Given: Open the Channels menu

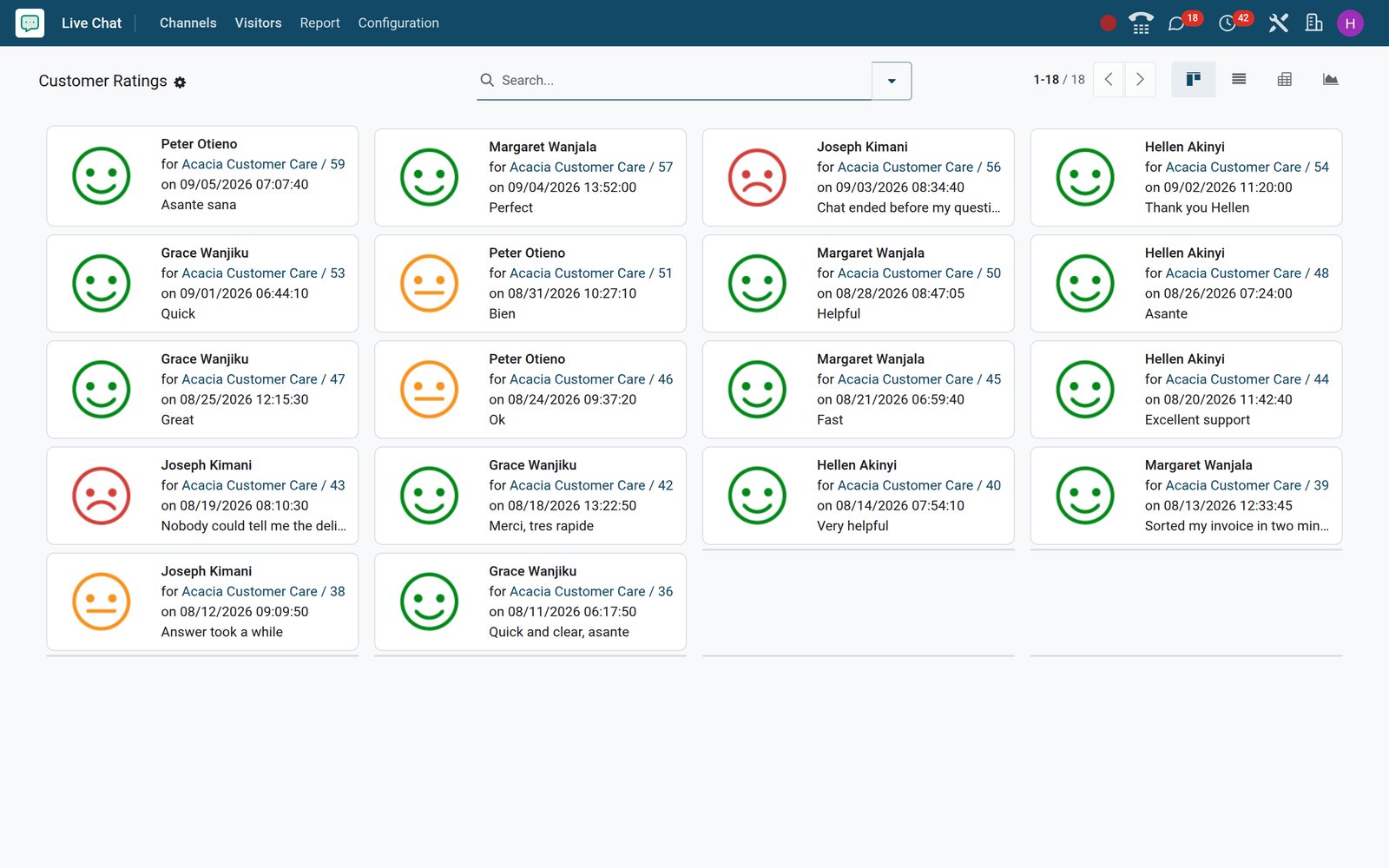Looking at the screenshot, I should tap(188, 23).
